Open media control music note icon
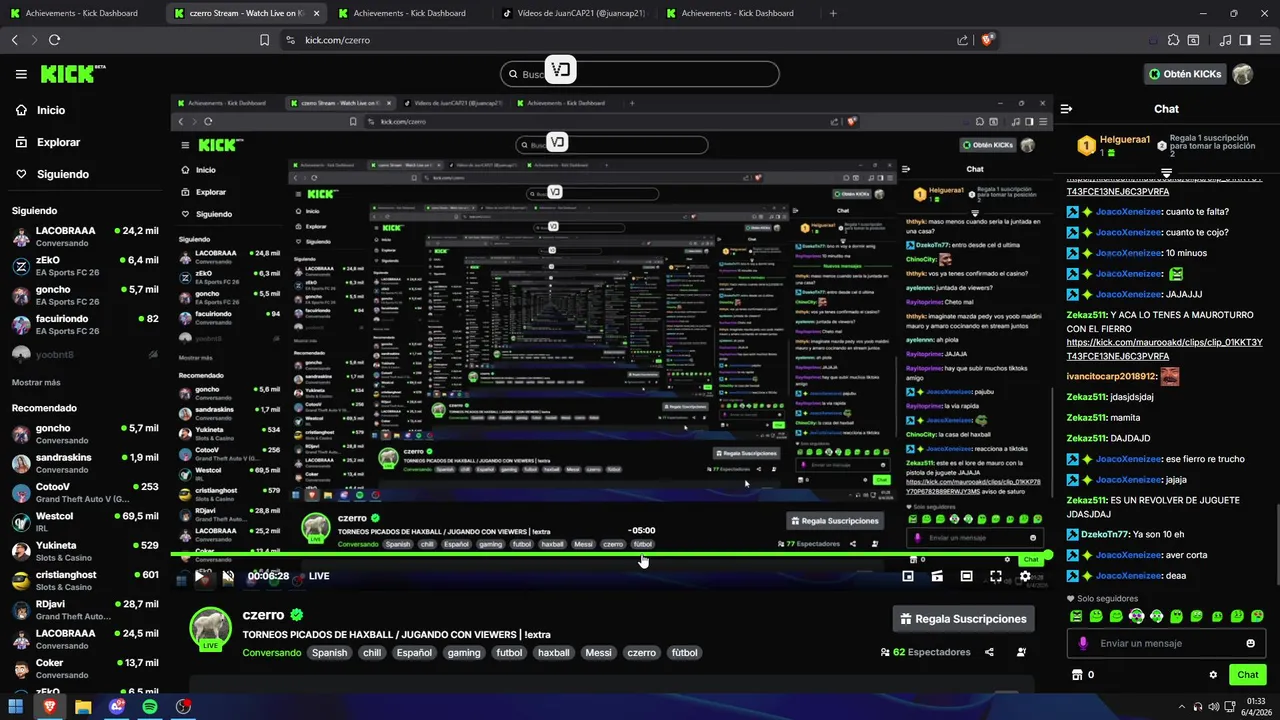 tap(1226, 40)
